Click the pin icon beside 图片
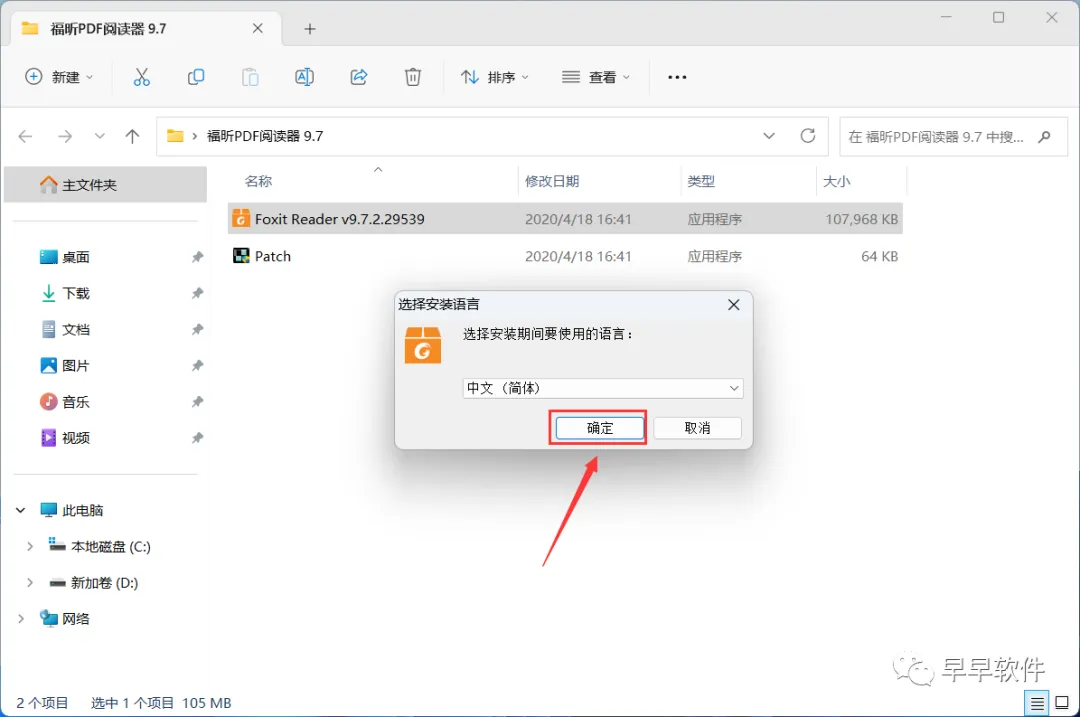1080x717 pixels. [198, 366]
